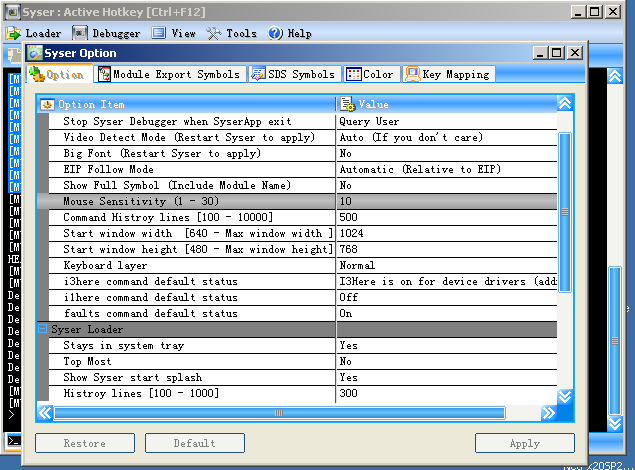635x470 pixels.
Task: Click the option list horizontal scrollbar thumb
Action: tap(279, 413)
